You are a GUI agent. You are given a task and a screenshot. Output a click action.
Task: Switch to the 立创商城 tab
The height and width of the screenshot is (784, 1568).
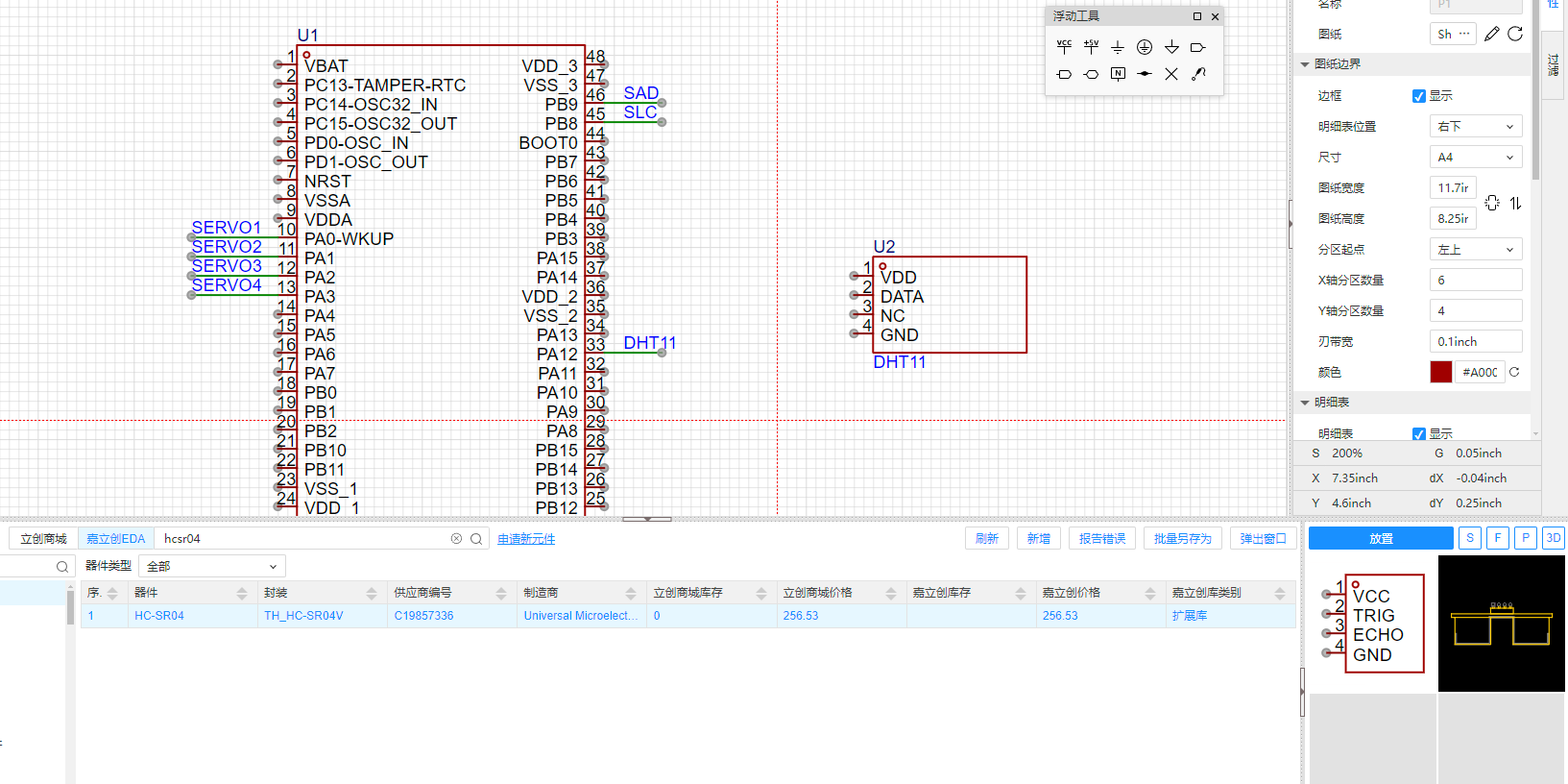[43, 539]
